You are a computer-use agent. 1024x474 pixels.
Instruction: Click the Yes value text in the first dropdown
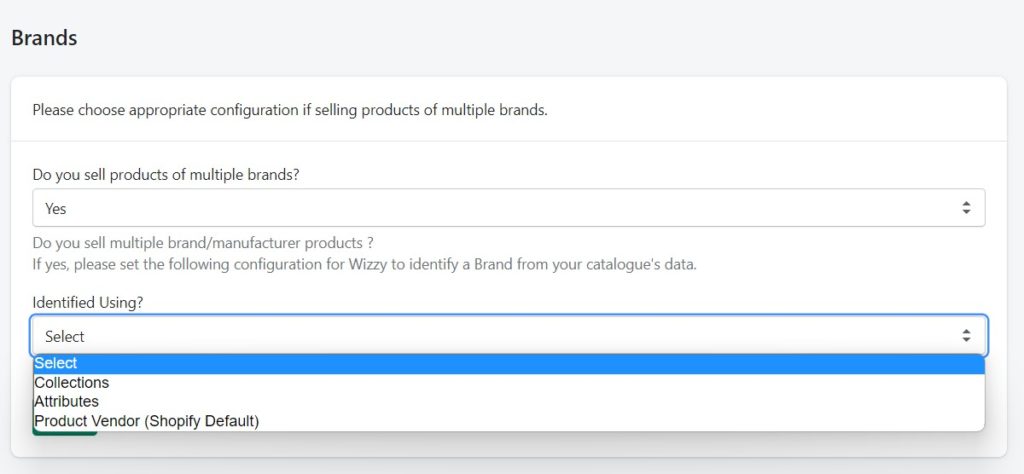pos(56,209)
